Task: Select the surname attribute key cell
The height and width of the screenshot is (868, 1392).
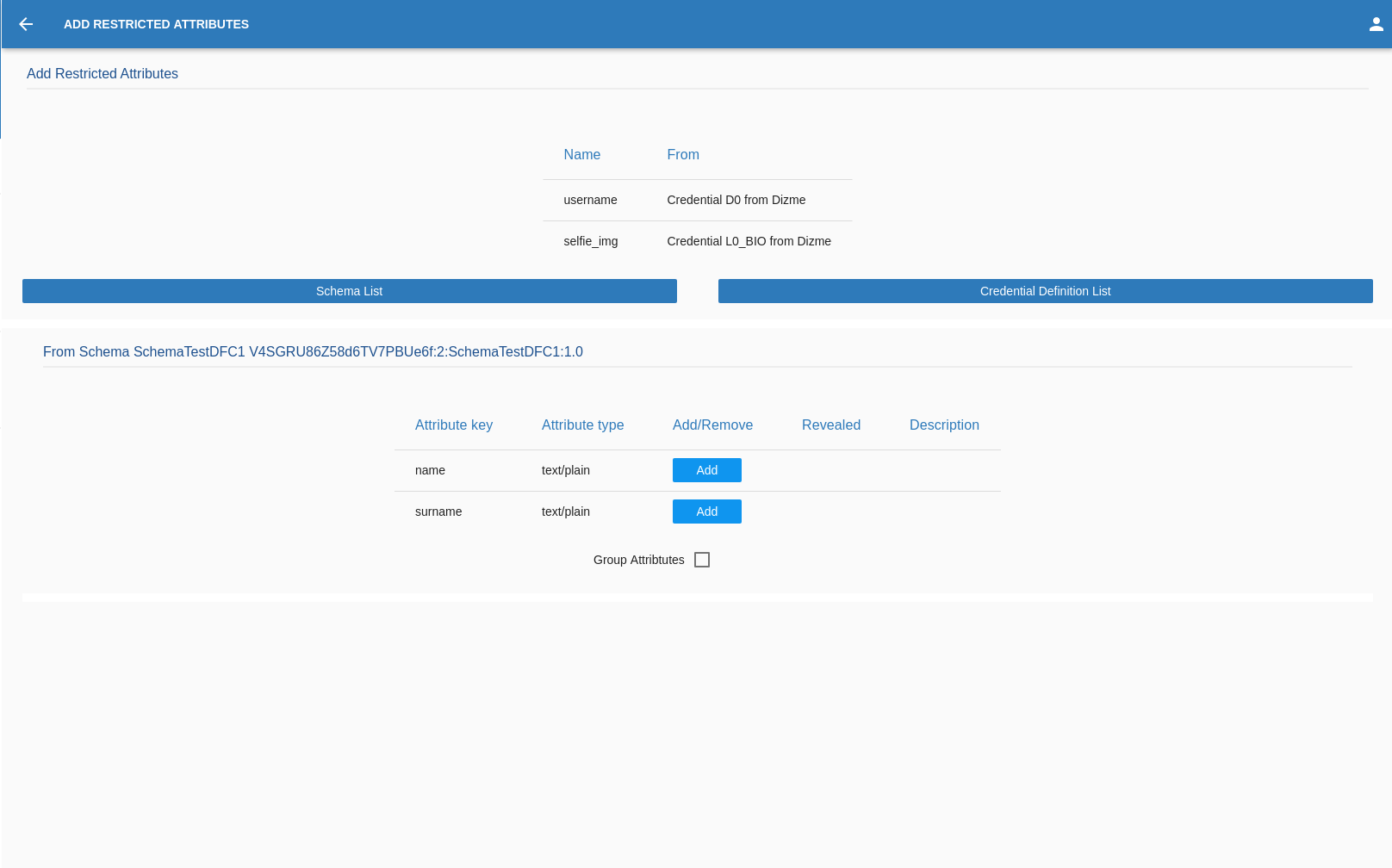Action: pyautogui.click(x=438, y=512)
